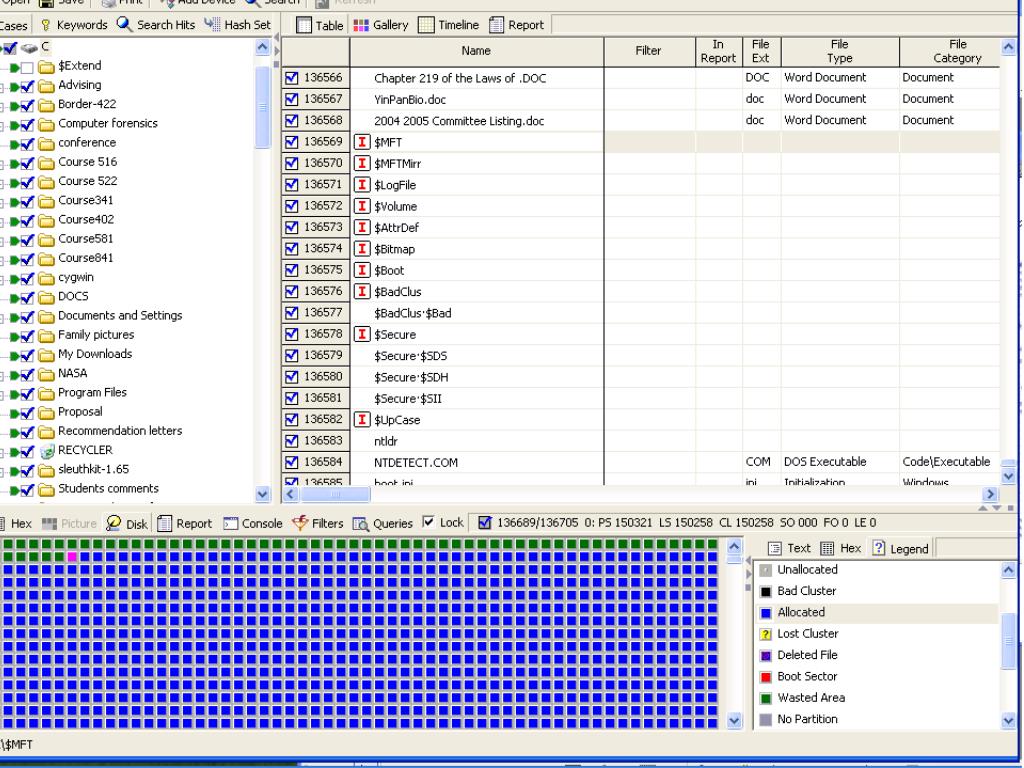
Task: Click the red icon beside $MFTMirr
Action: 362,163
